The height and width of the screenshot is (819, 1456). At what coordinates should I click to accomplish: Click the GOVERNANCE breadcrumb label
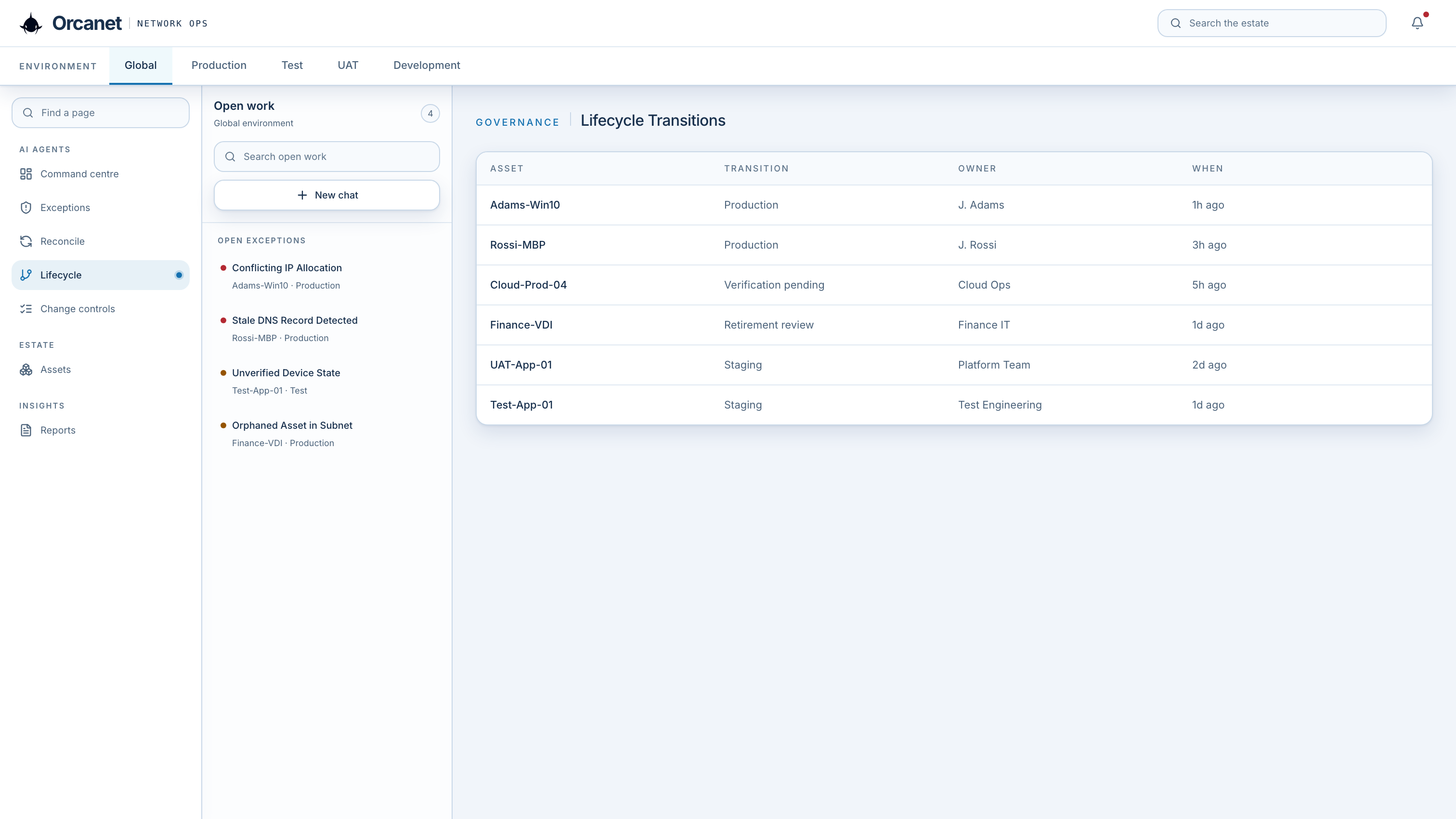pyautogui.click(x=517, y=122)
